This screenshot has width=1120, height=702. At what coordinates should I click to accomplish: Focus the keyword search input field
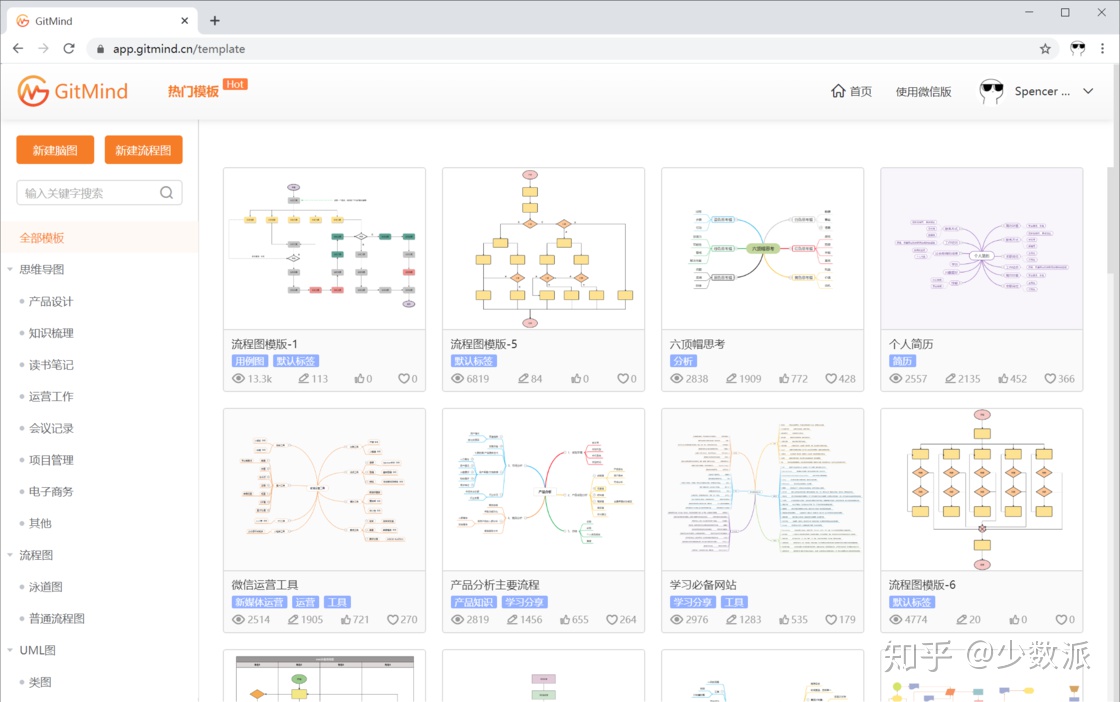(x=99, y=193)
